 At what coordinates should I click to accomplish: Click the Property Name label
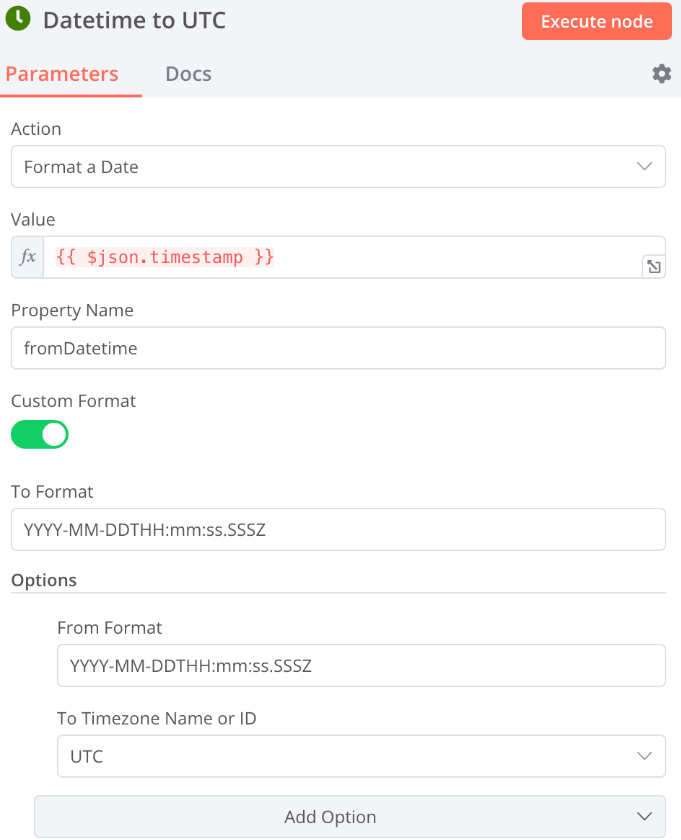tap(72, 310)
